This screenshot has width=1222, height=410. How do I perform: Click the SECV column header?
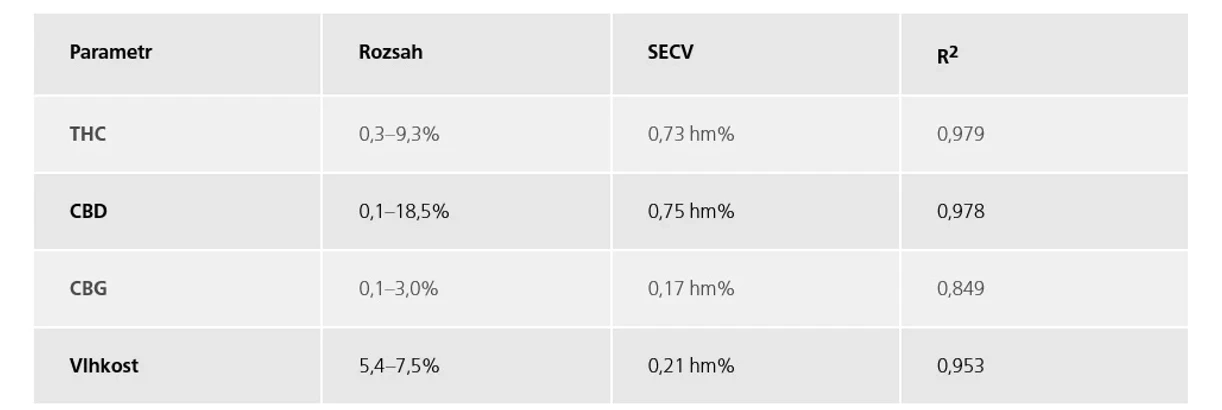tap(670, 53)
